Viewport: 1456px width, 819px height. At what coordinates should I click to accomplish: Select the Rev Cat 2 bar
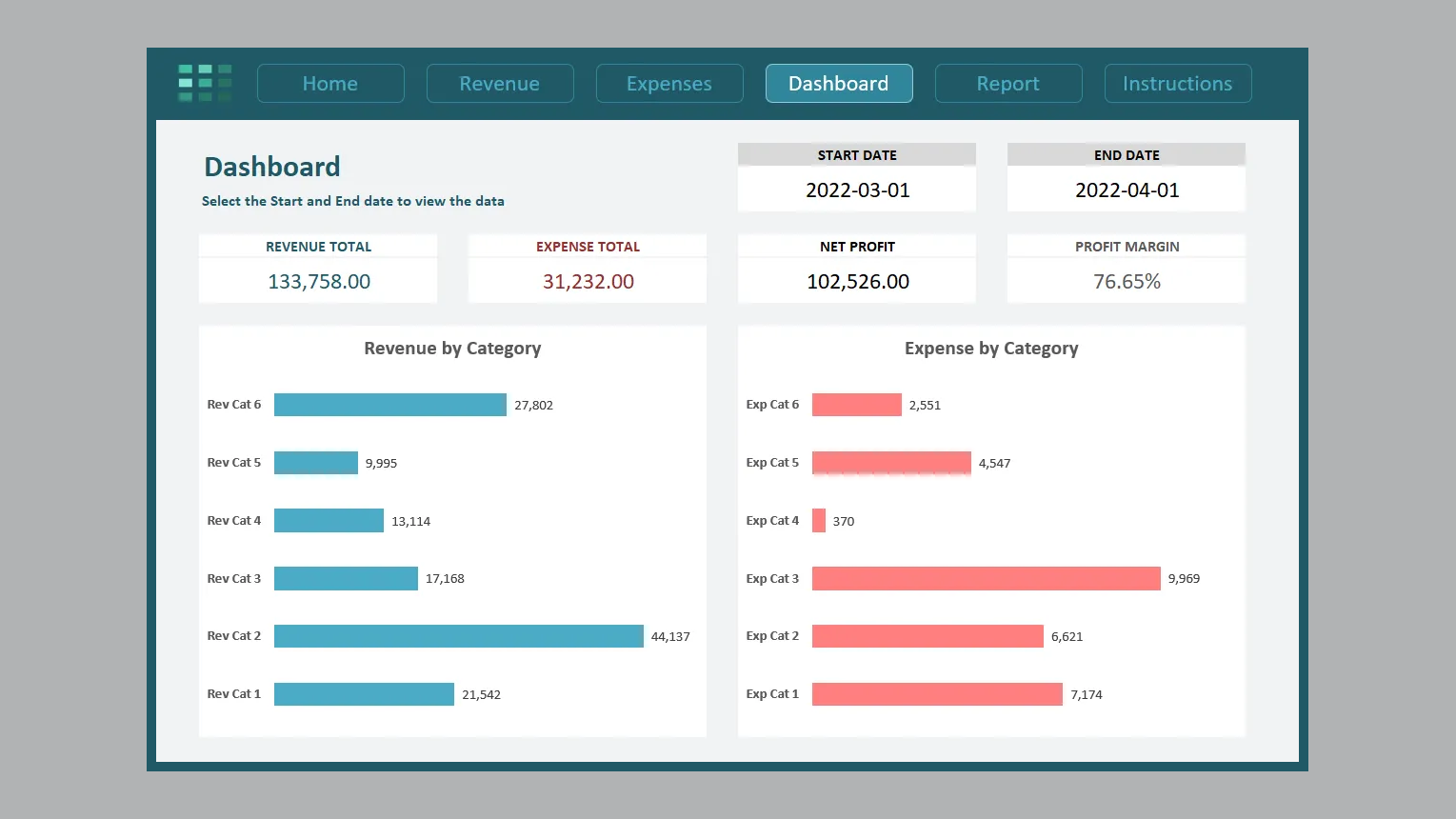coord(458,636)
